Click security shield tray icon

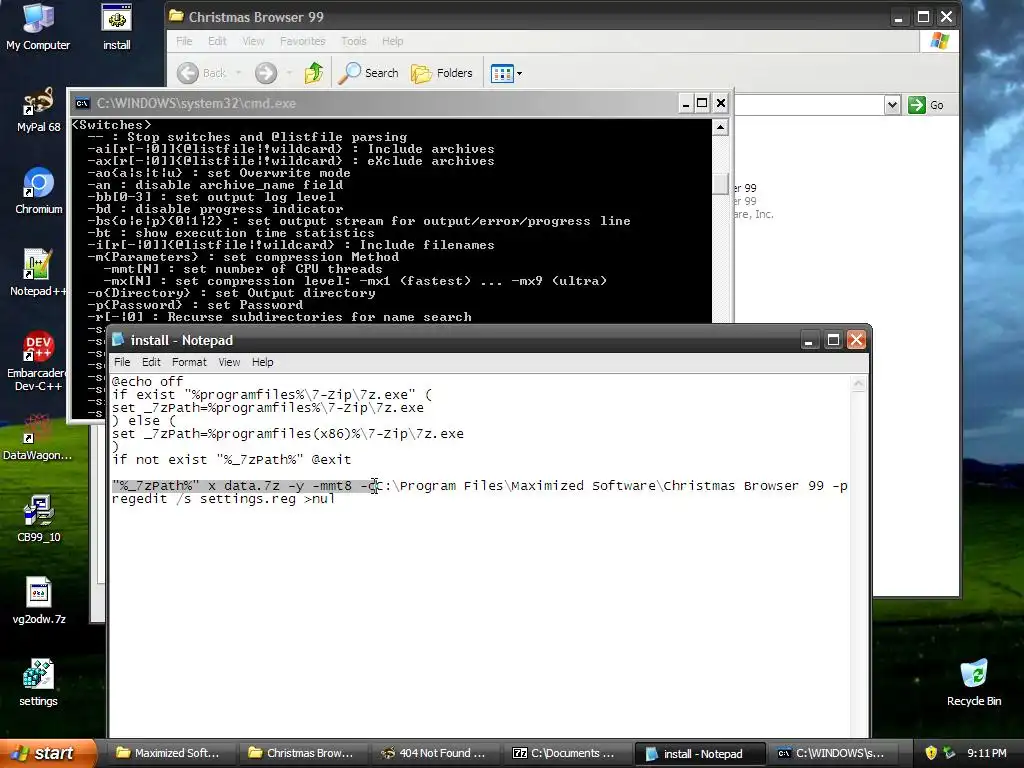(x=931, y=753)
